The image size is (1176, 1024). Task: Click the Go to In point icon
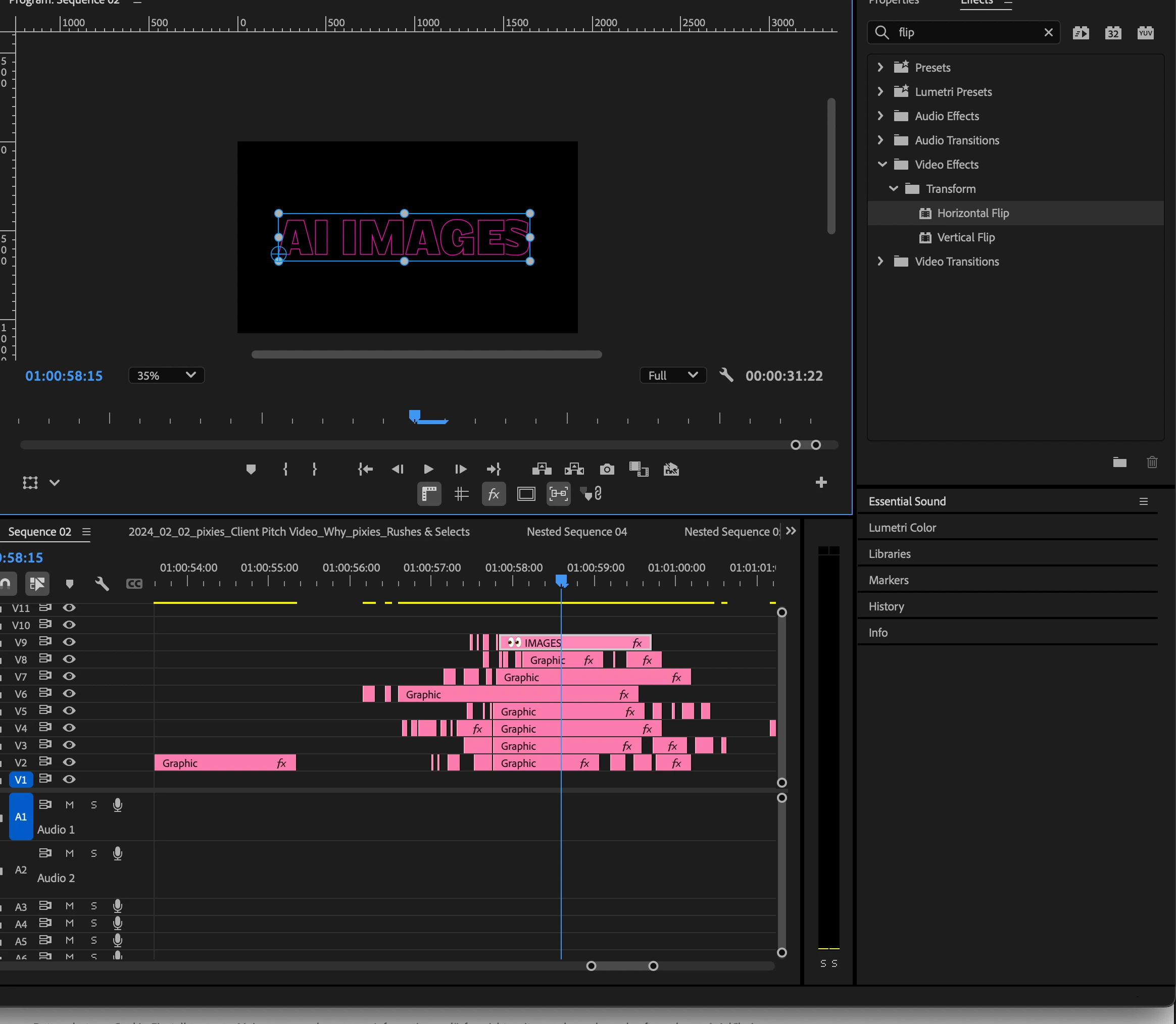(x=365, y=470)
